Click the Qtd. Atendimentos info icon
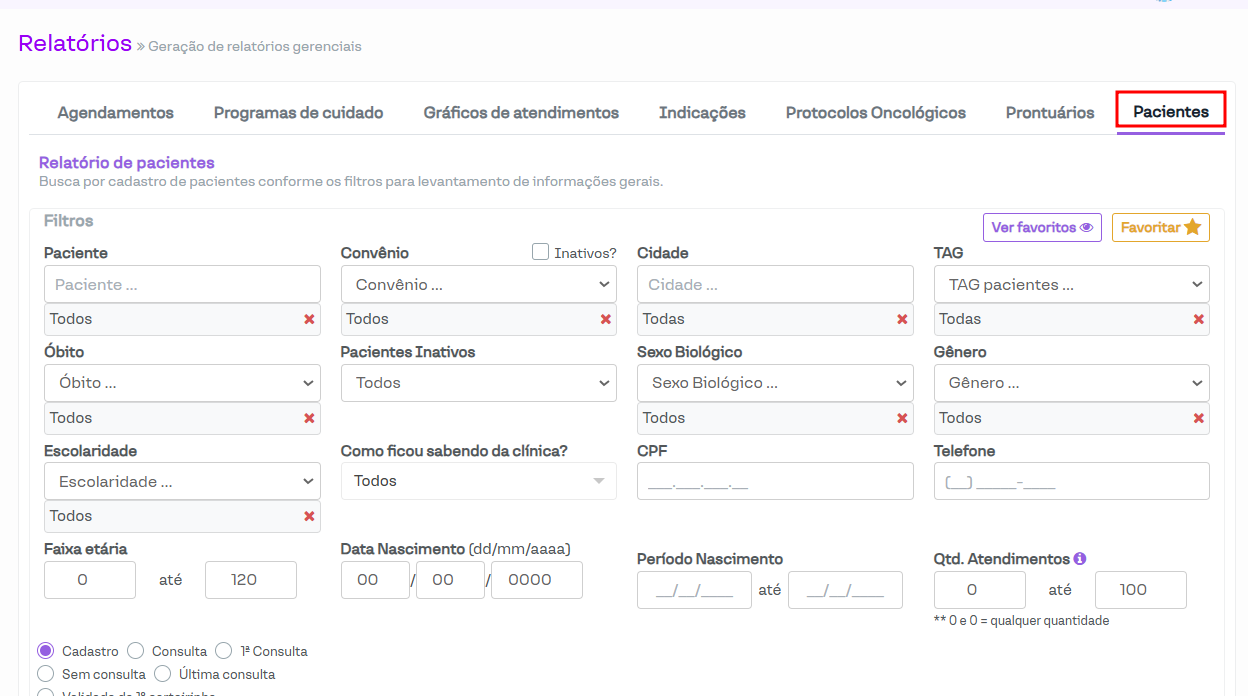1248x696 pixels. point(1080,559)
